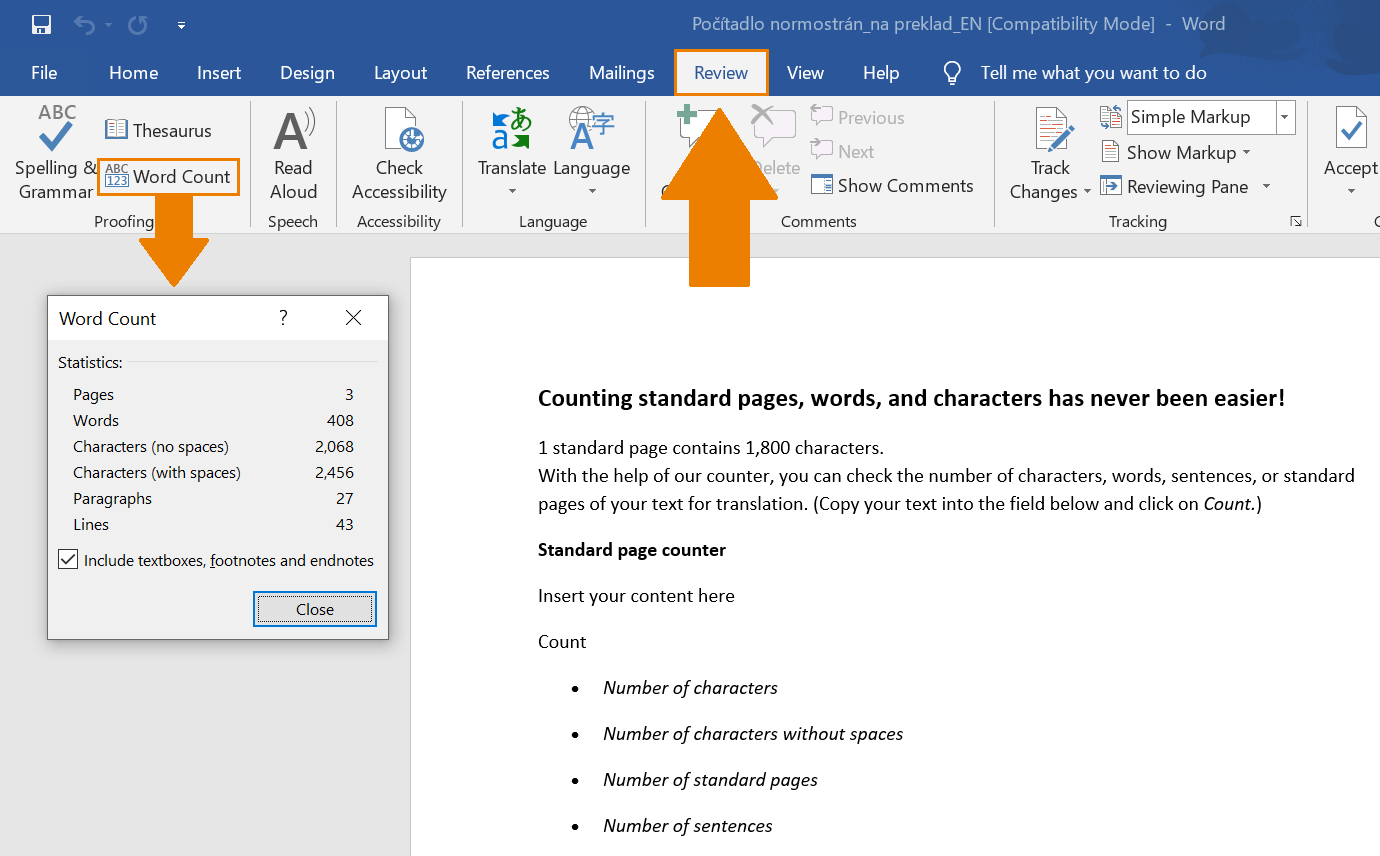Screen dimensions: 1380x856
Task: Open the Thesaurus pane
Action: [x=158, y=130]
